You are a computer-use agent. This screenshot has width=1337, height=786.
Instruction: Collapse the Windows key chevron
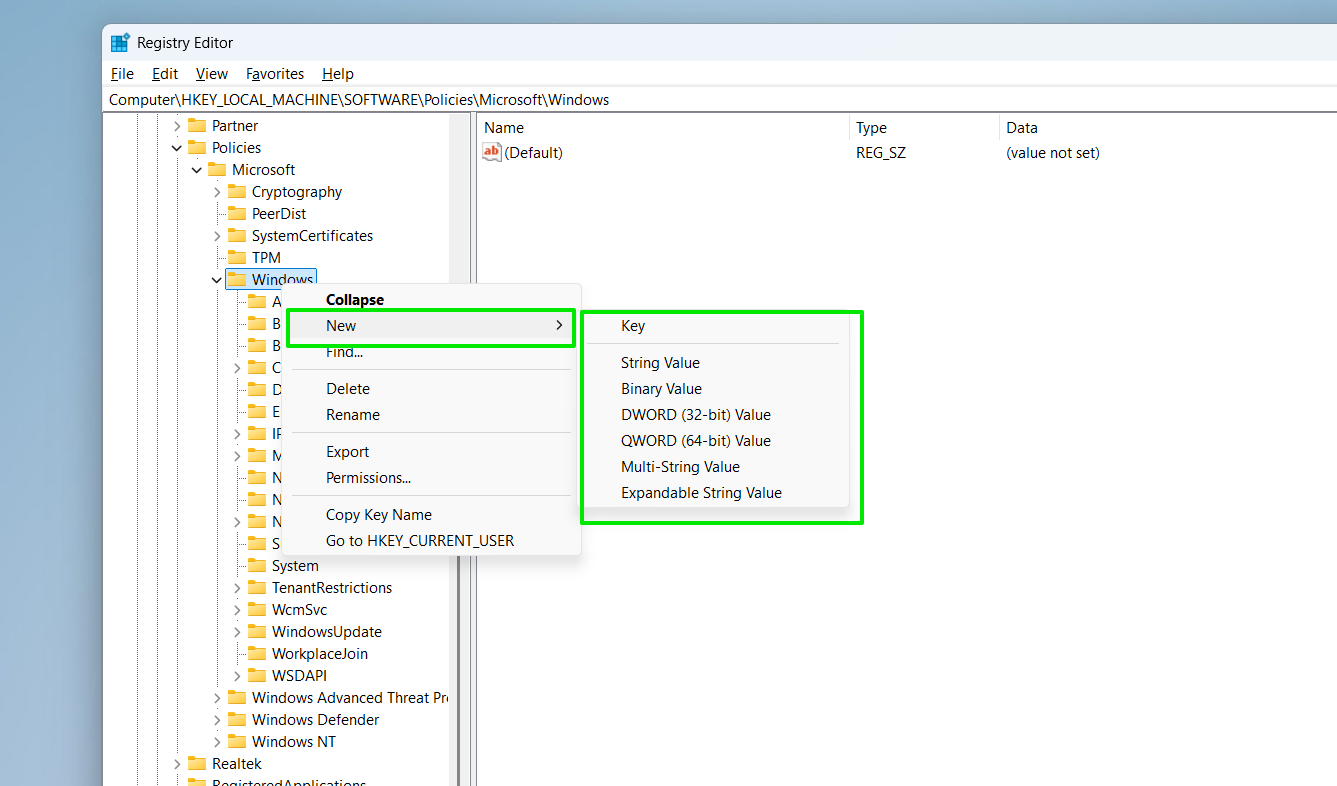217,280
